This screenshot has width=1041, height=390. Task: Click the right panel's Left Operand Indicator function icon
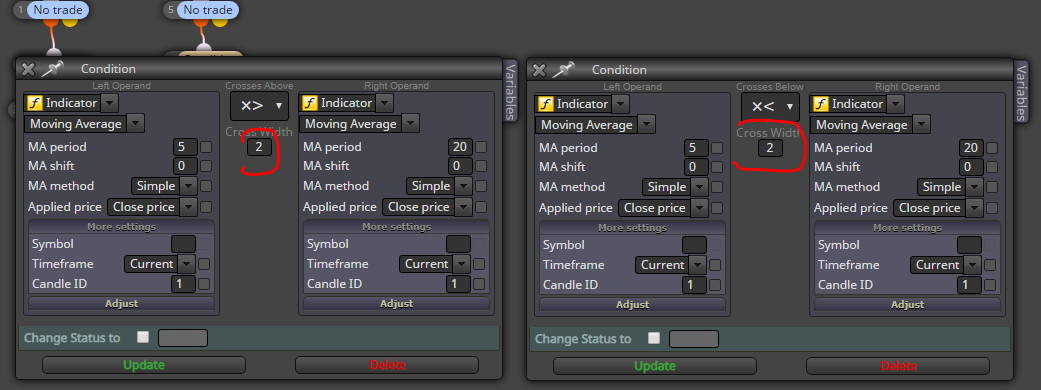click(x=545, y=104)
